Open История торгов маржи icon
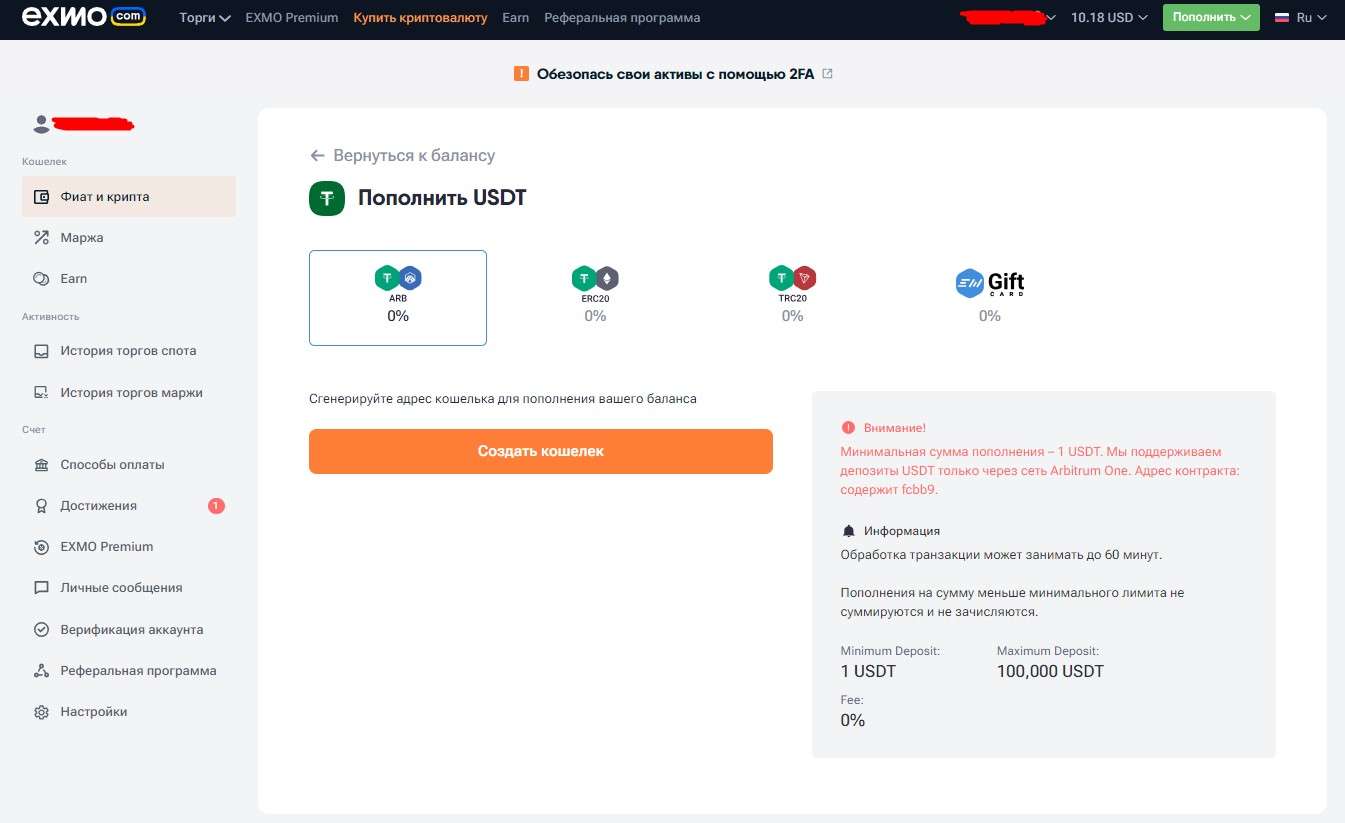 click(x=41, y=393)
